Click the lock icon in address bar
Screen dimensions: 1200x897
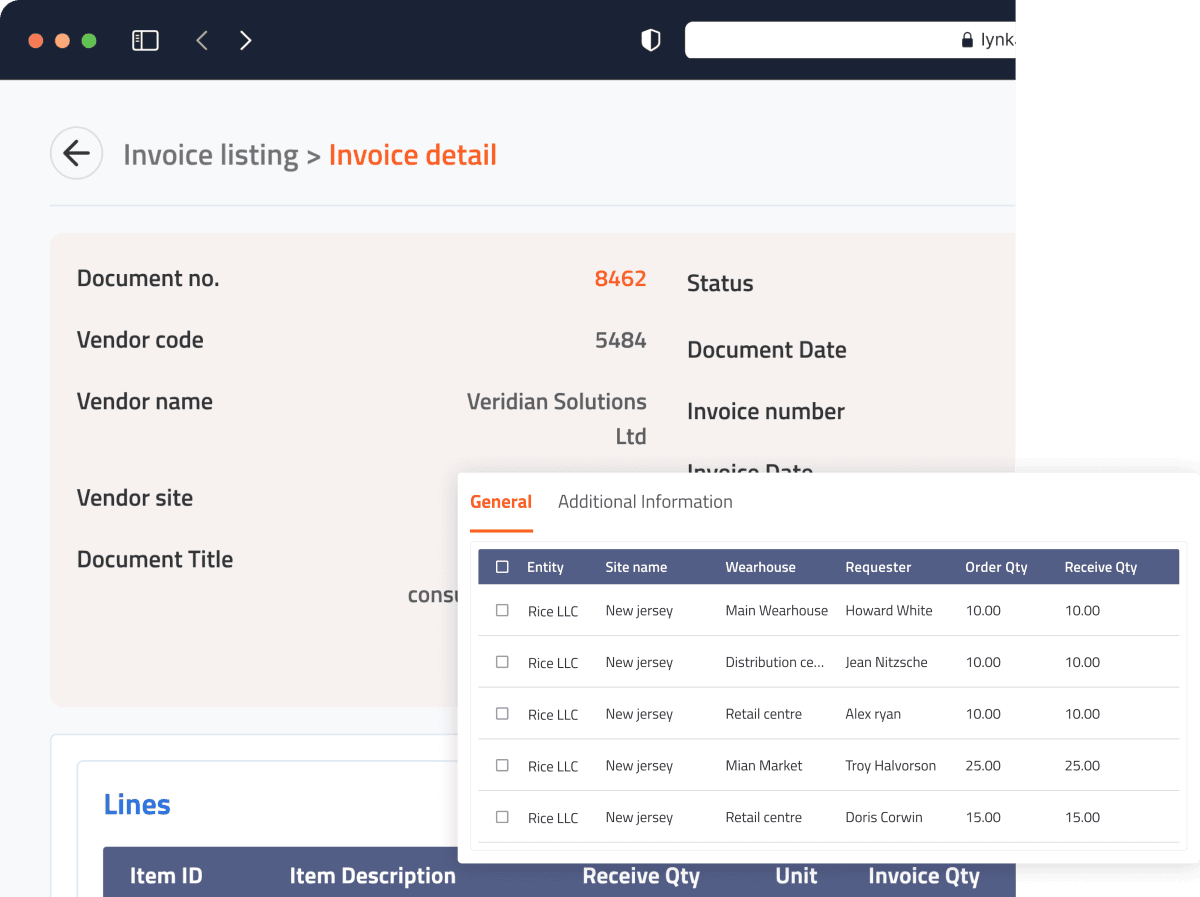(x=967, y=40)
